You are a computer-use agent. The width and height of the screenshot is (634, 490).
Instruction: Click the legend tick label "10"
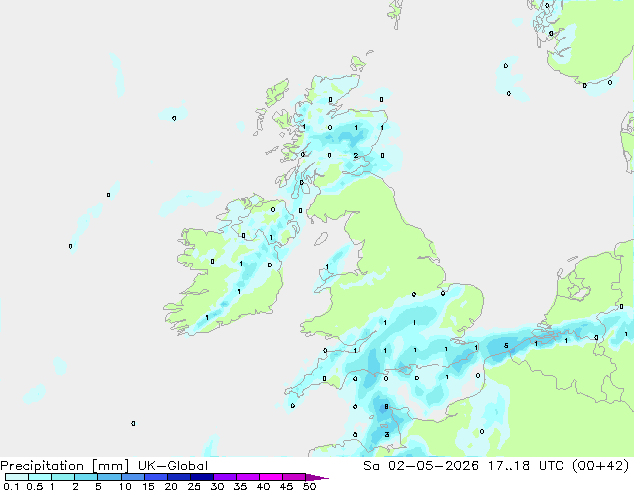tap(125, 486)
